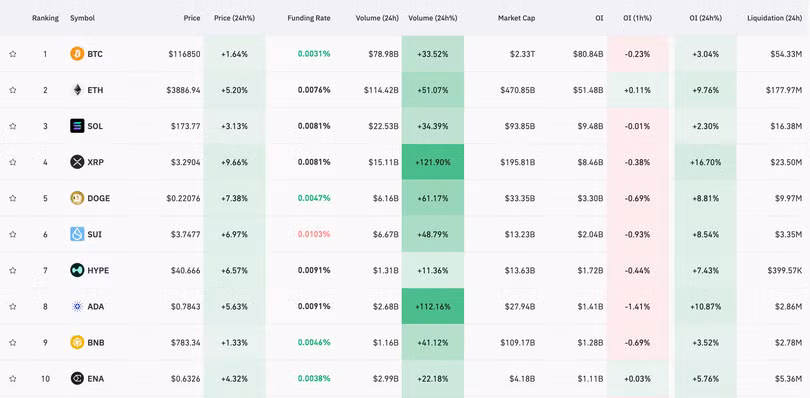This screenshot has height=398, width=810.
Task: Open the ENA symbol link
Action: [96, 378]
